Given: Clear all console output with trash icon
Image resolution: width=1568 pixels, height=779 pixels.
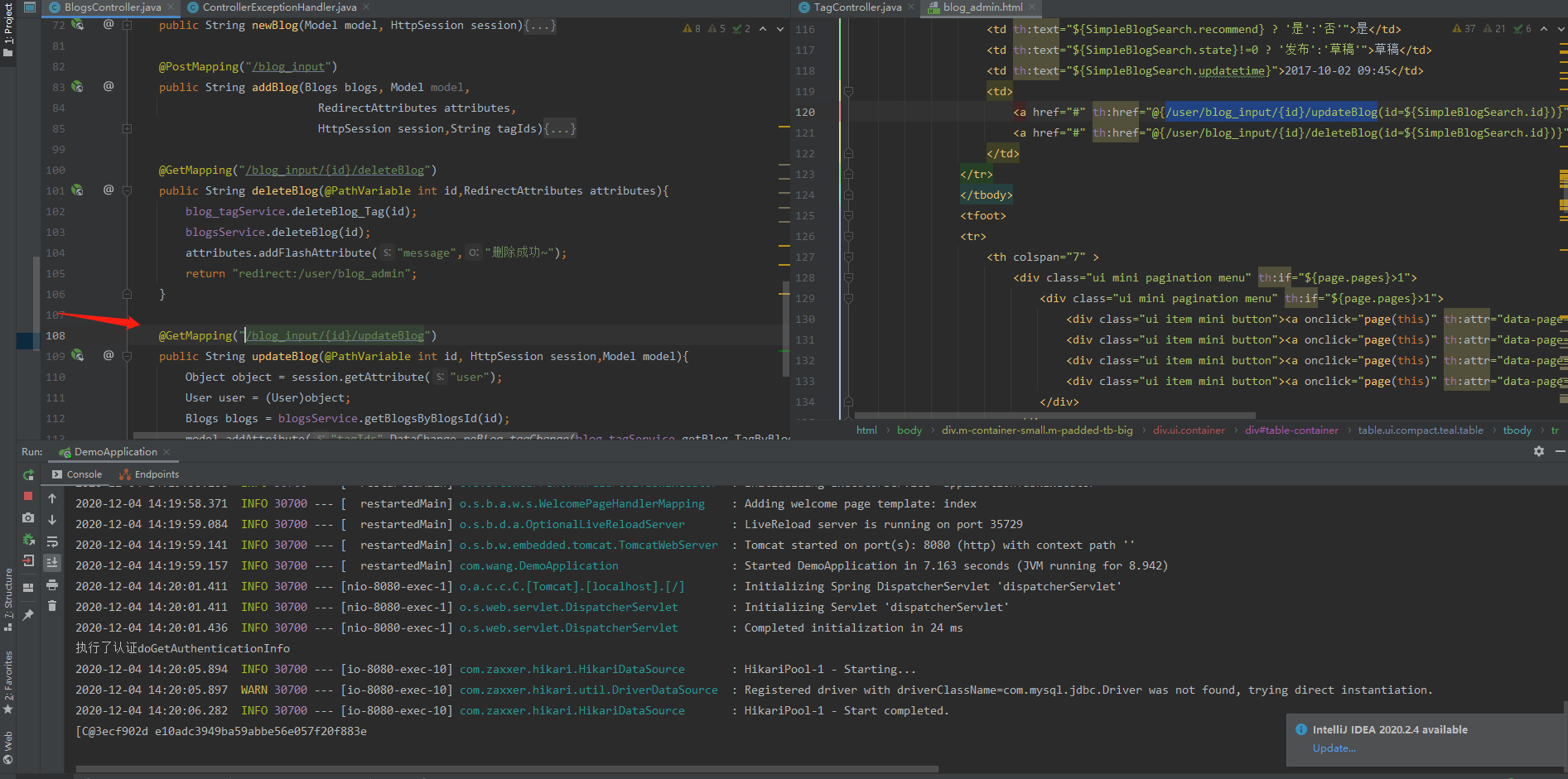Looking at the screenshot, I should tap(52, 606).
